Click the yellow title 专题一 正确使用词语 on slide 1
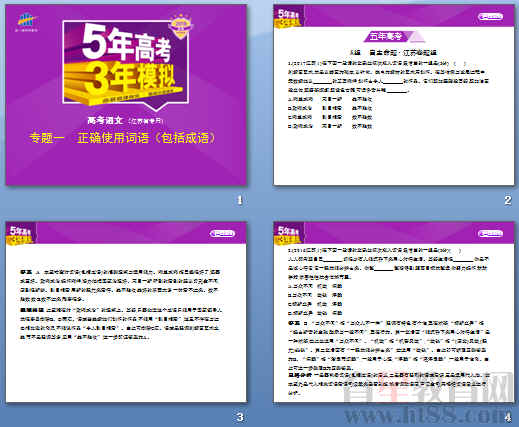519x427 pixels. click(x=122, y=138)
